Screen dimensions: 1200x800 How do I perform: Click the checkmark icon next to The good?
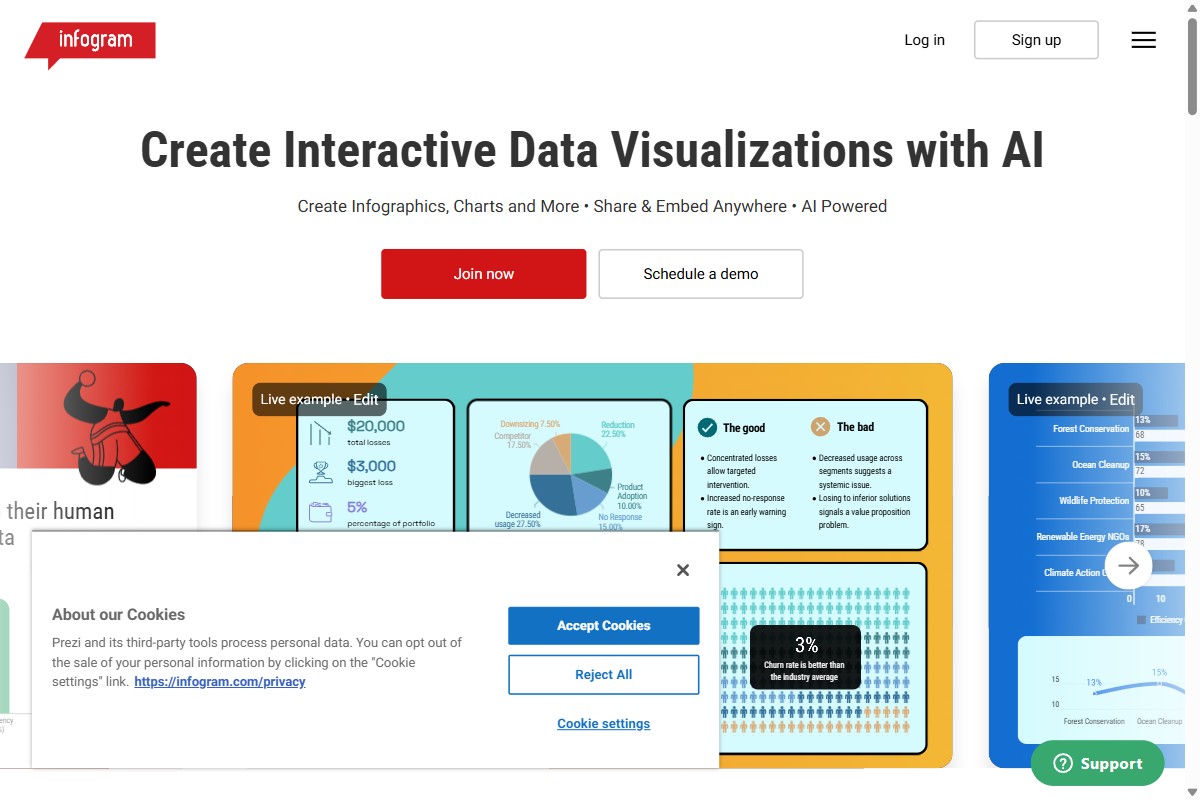[707, 427]
